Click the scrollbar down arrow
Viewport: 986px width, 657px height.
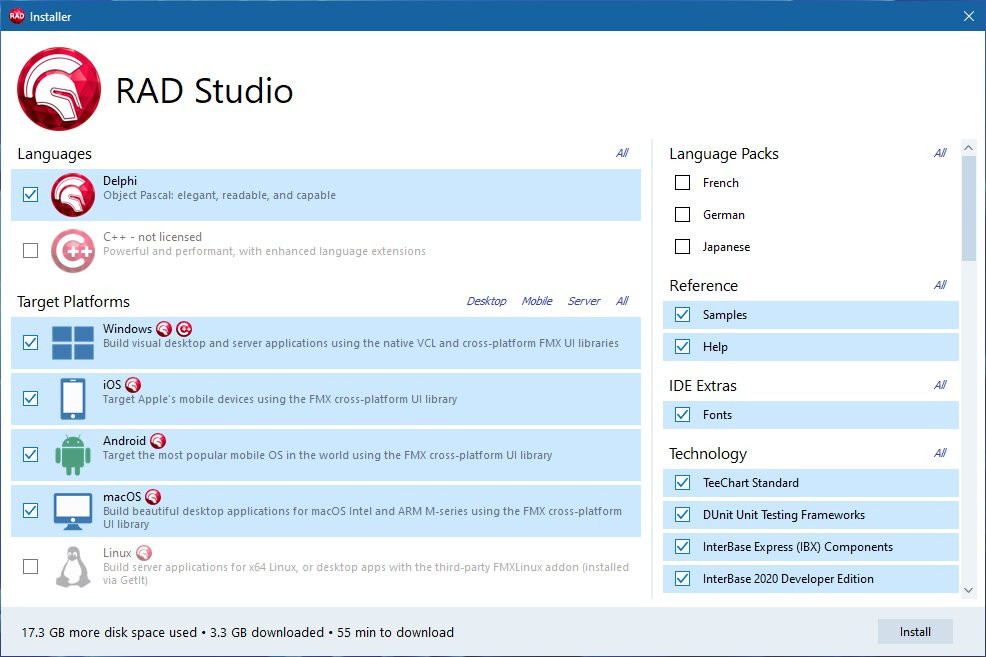pos(968,590)
